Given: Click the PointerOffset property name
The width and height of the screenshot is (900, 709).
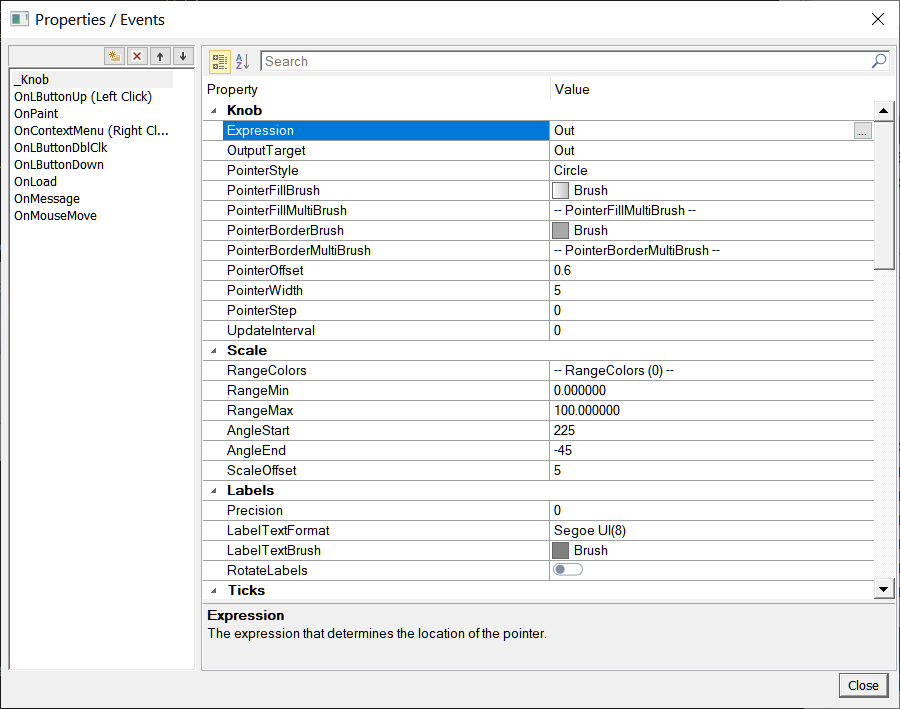Looking at the screenshot, I should [x=265, y=271].
